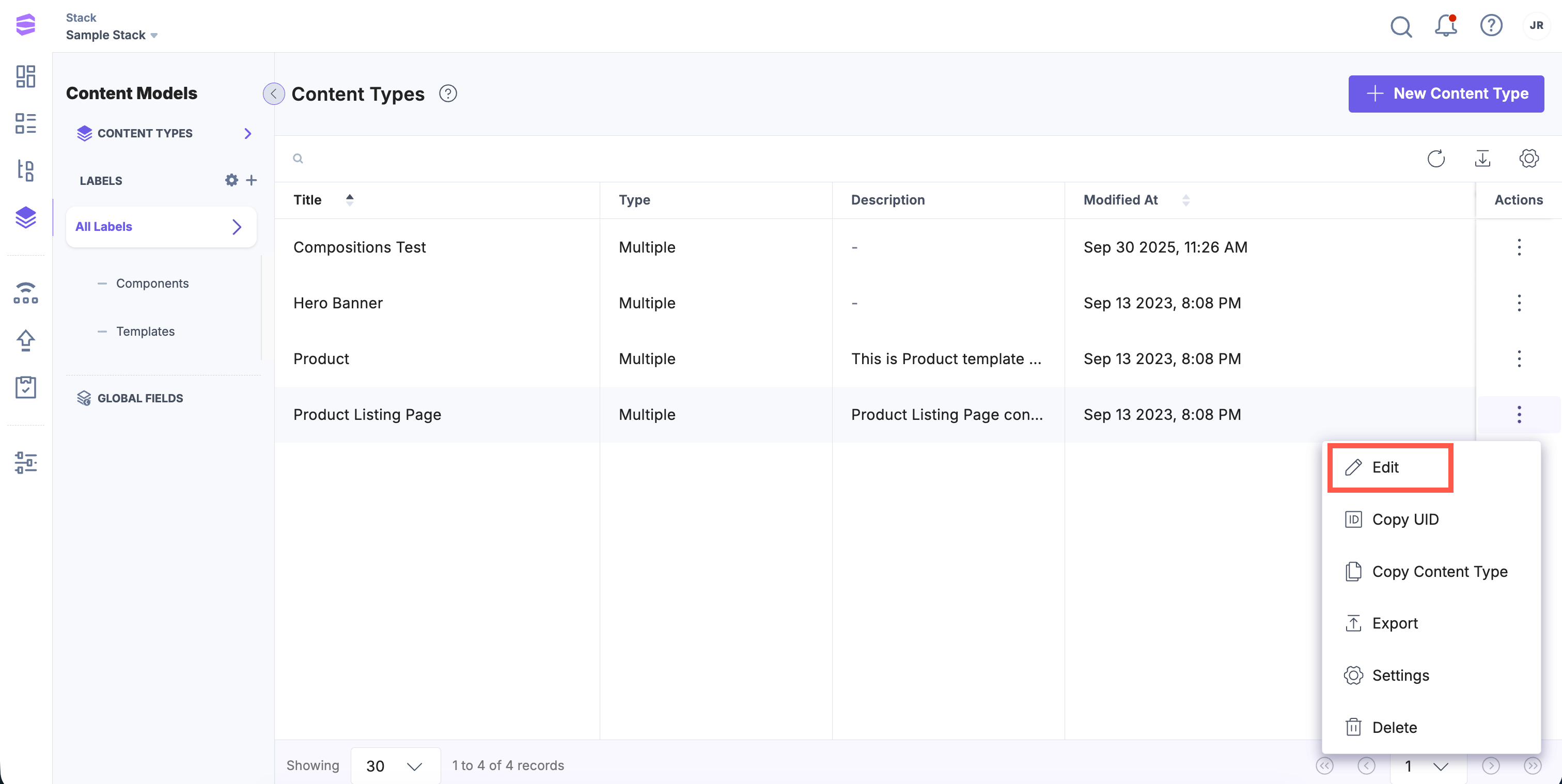Open table settings gear icon
Viewport: 1562px width, 784px height.
[1528, 158]
